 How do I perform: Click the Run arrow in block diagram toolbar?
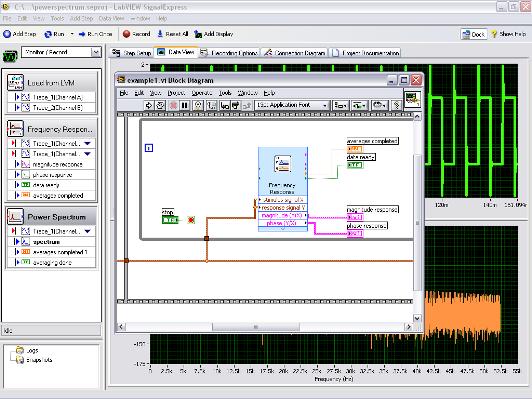point(148,105)
